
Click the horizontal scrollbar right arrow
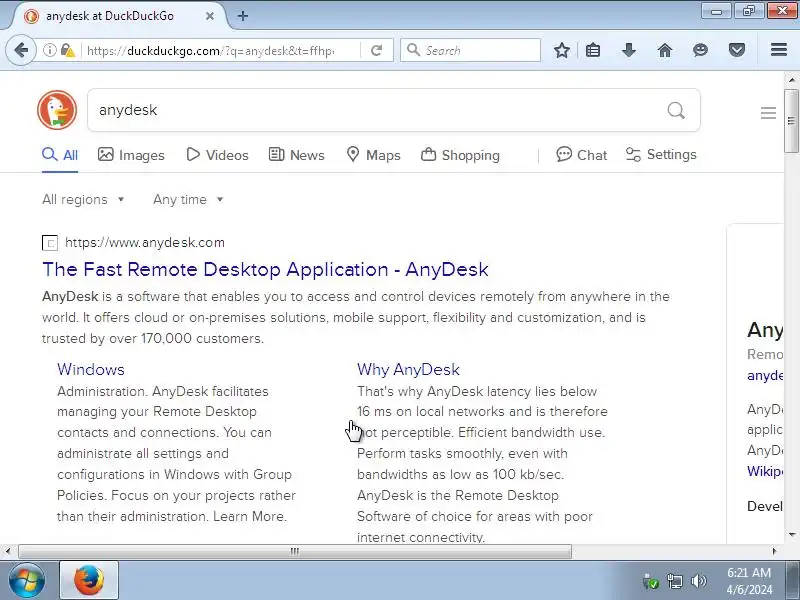774,551
